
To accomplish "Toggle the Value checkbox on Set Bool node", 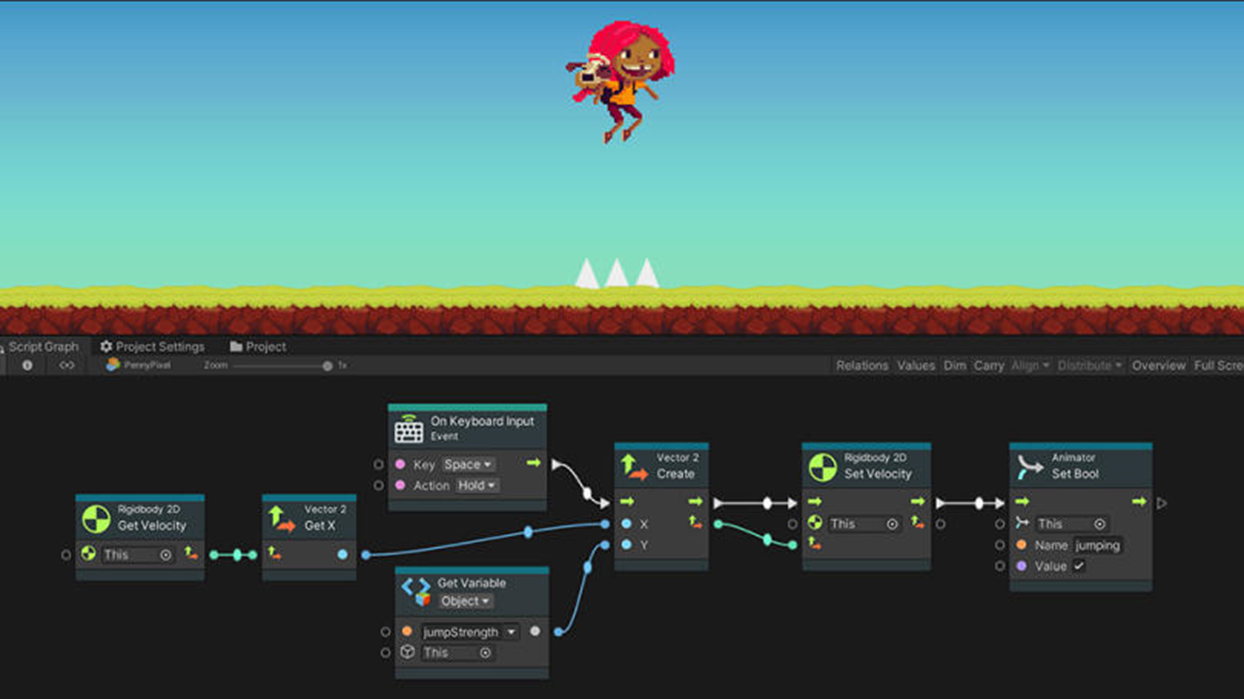I will coord(1079,566).
